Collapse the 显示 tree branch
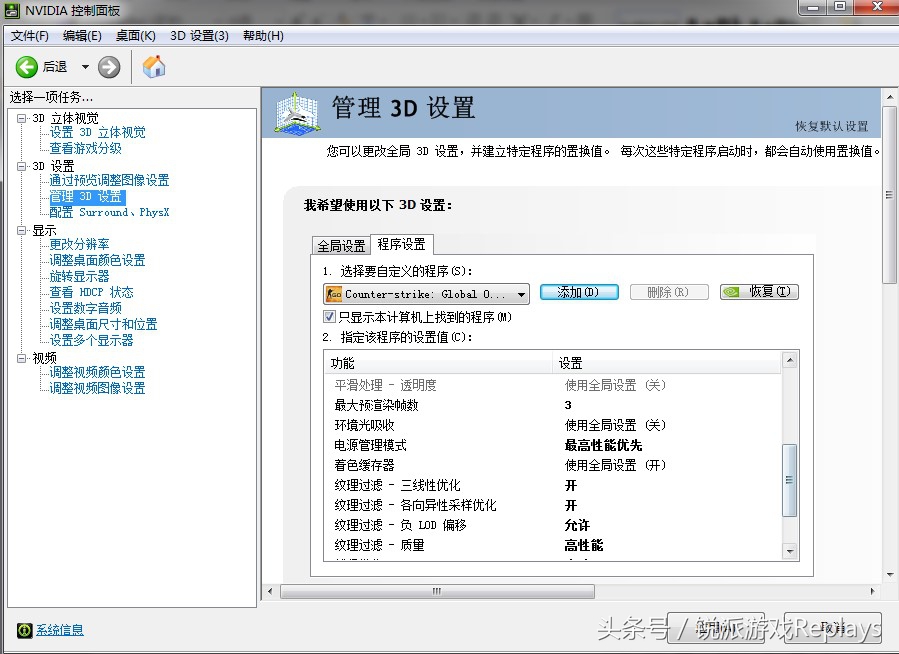Viewport: 899px width, 654px height. 22,229
